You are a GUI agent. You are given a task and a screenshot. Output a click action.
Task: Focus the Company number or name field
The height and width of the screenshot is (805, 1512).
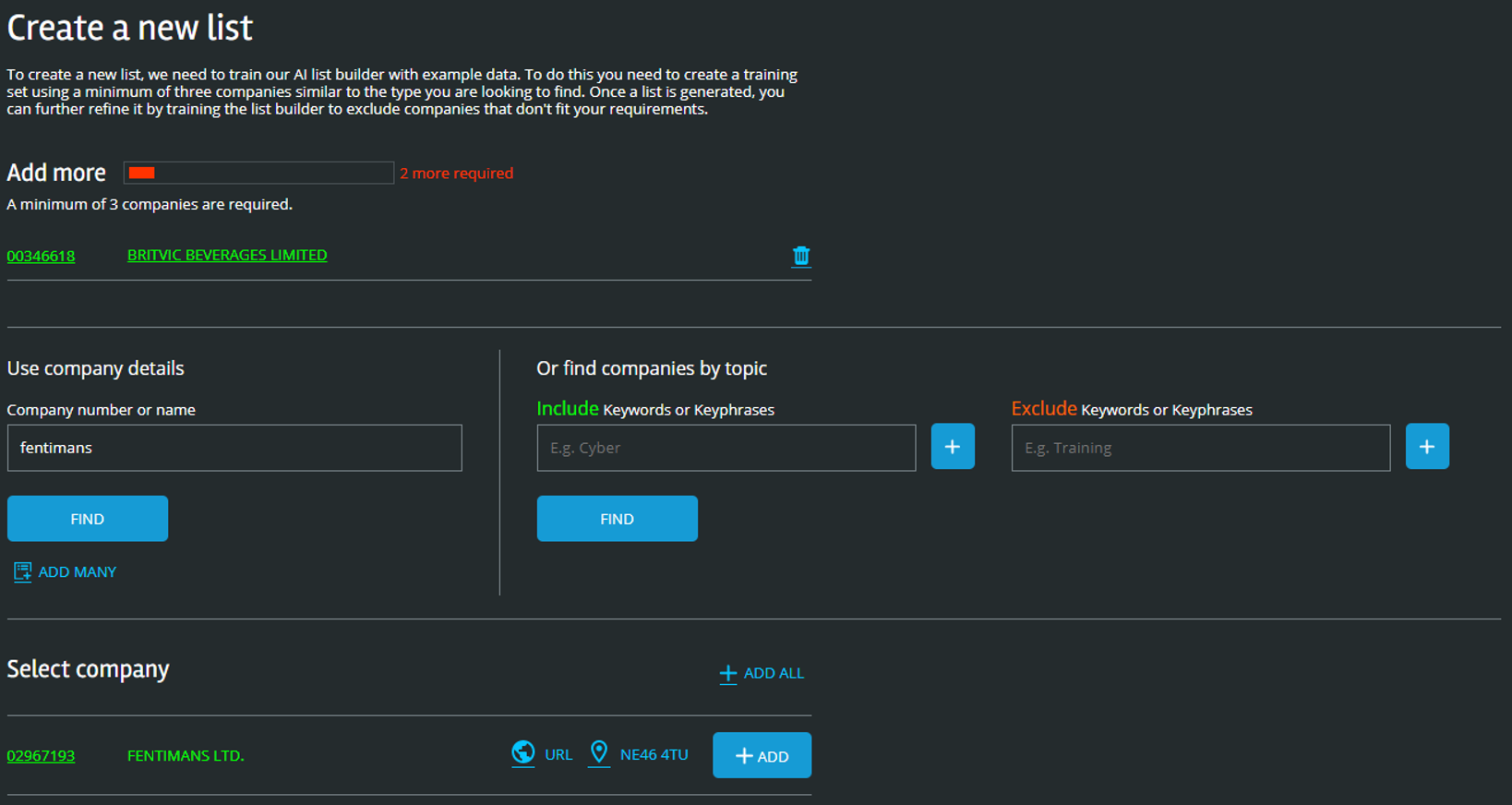[234, 448]
